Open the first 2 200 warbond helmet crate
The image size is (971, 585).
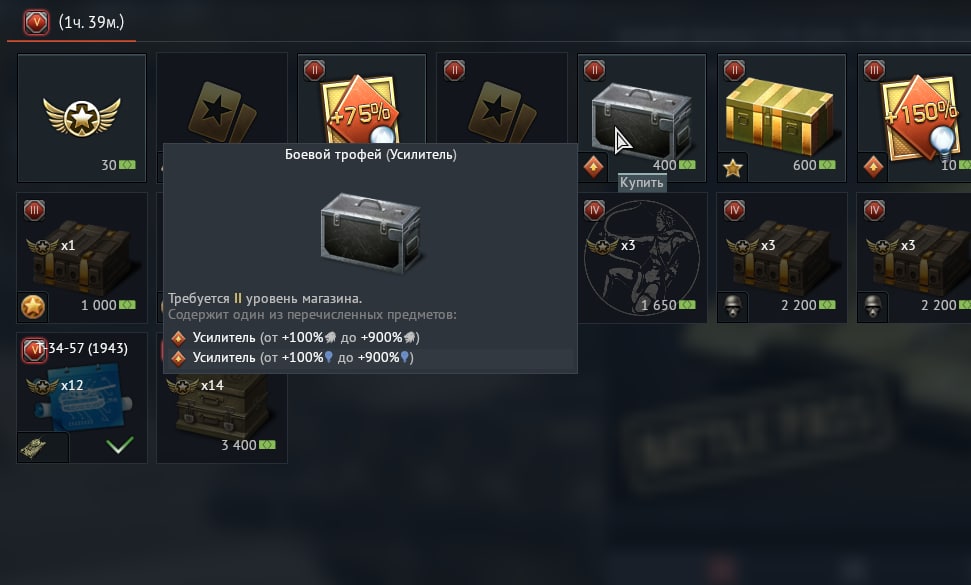click(x=782, y=258)
